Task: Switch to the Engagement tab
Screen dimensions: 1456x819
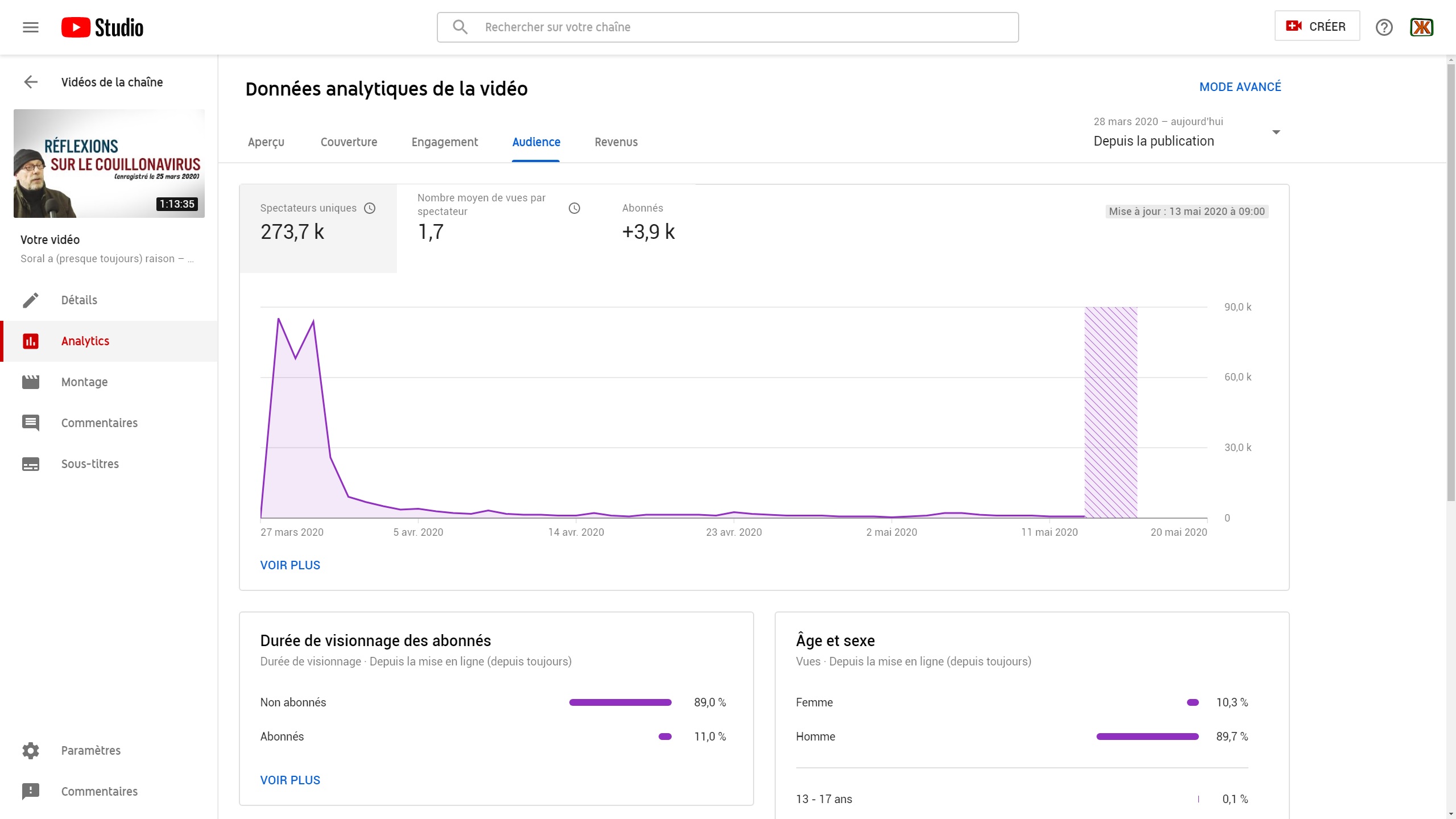Action: coord(445,142)
